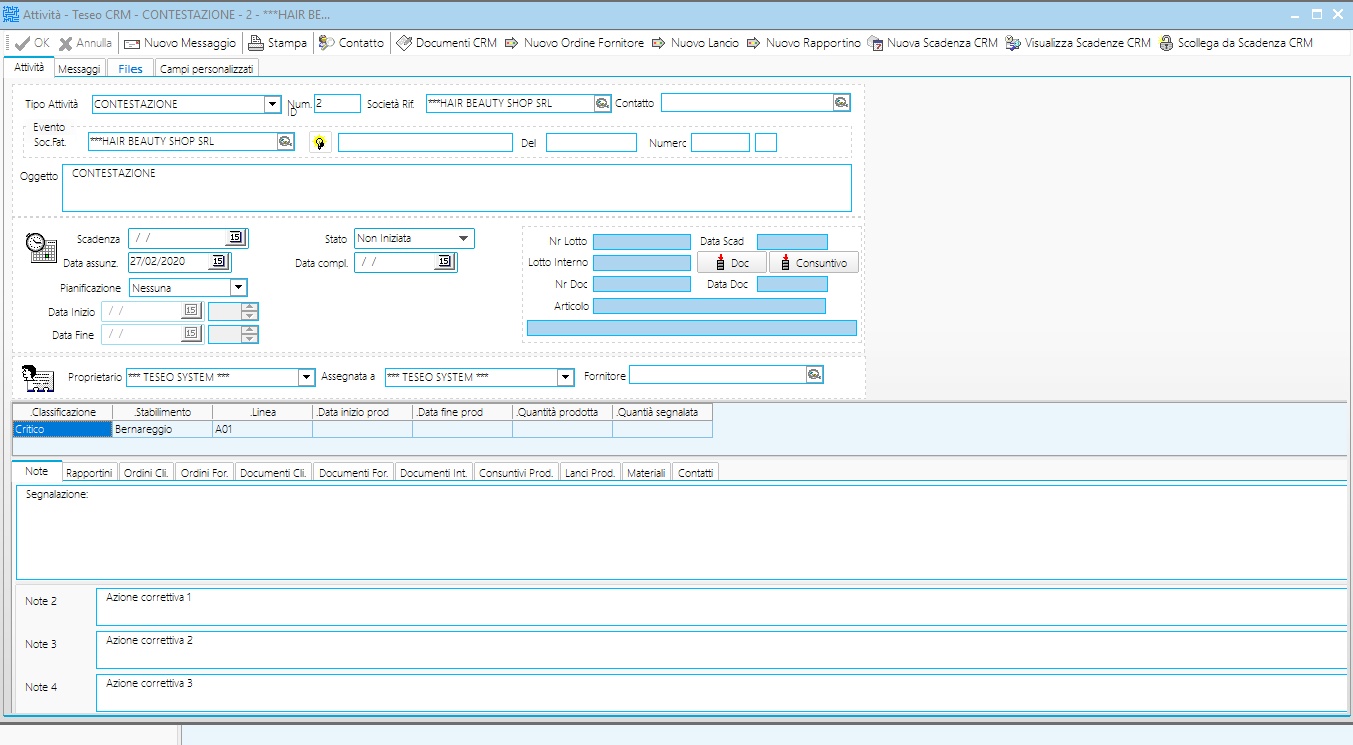Open the Ordini Cli. tab

click(146, 472)
